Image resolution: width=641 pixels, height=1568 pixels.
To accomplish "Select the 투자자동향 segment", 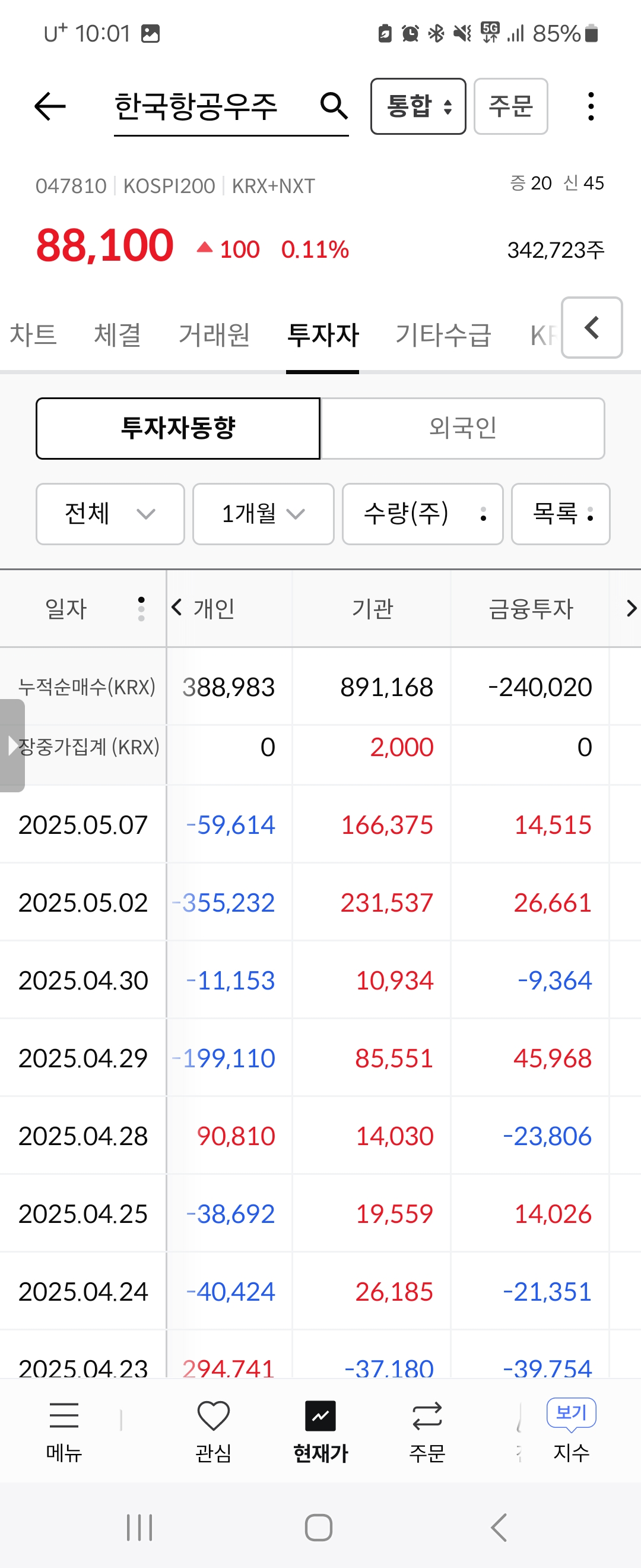I will 178,428.
